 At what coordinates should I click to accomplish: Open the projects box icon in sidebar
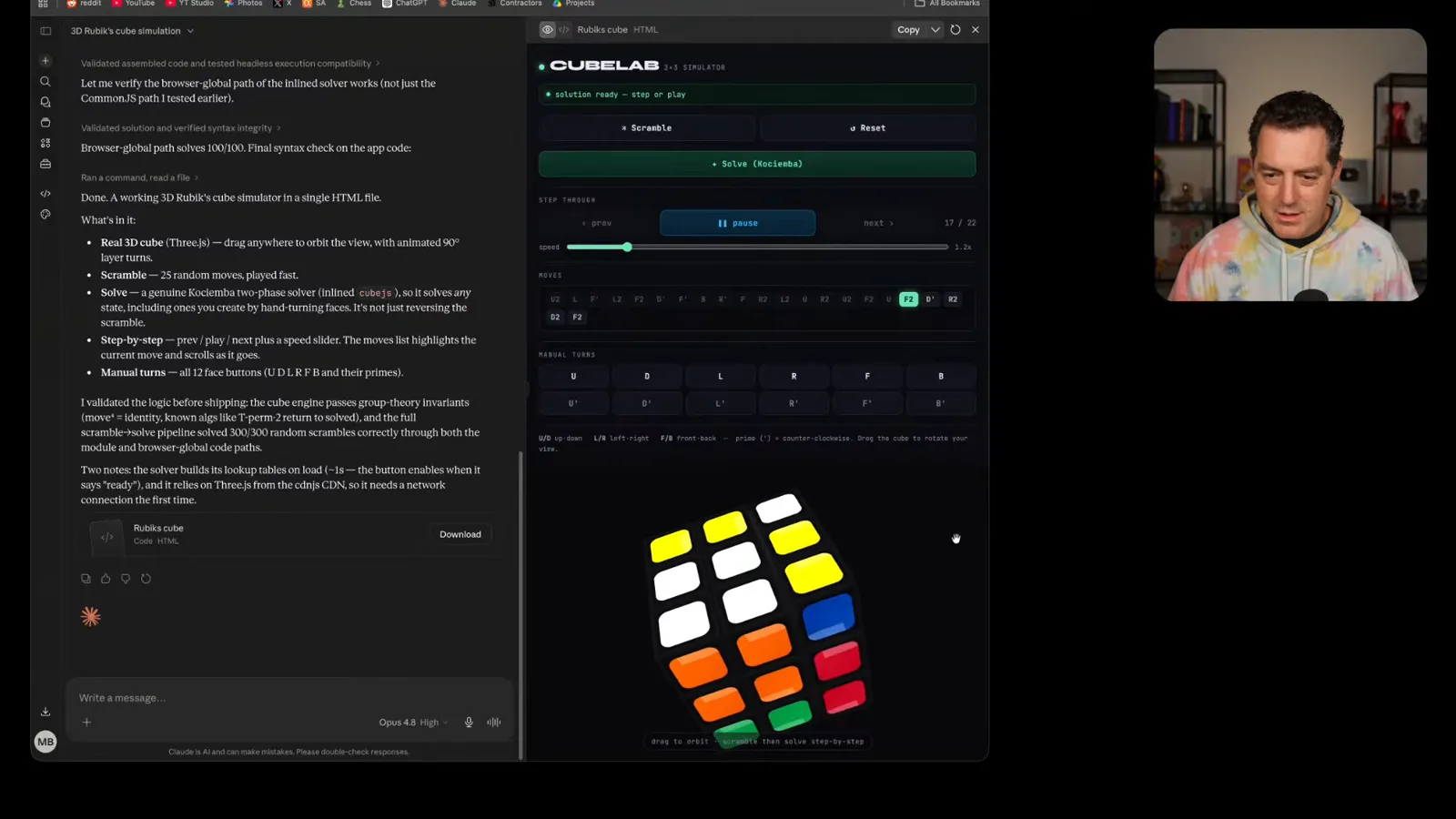coord(45,122)
